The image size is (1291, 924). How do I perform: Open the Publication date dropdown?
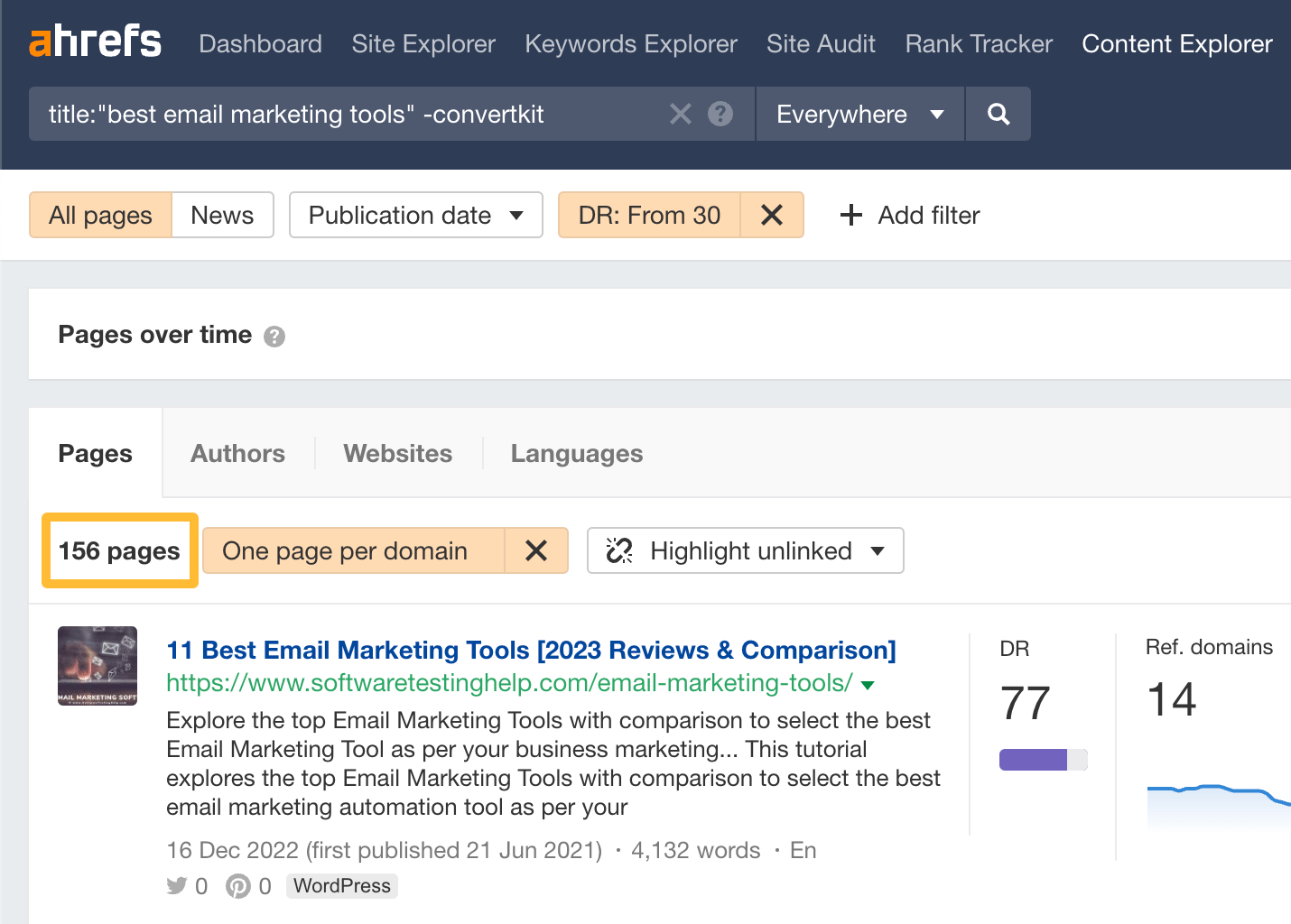tap(414, 215)
